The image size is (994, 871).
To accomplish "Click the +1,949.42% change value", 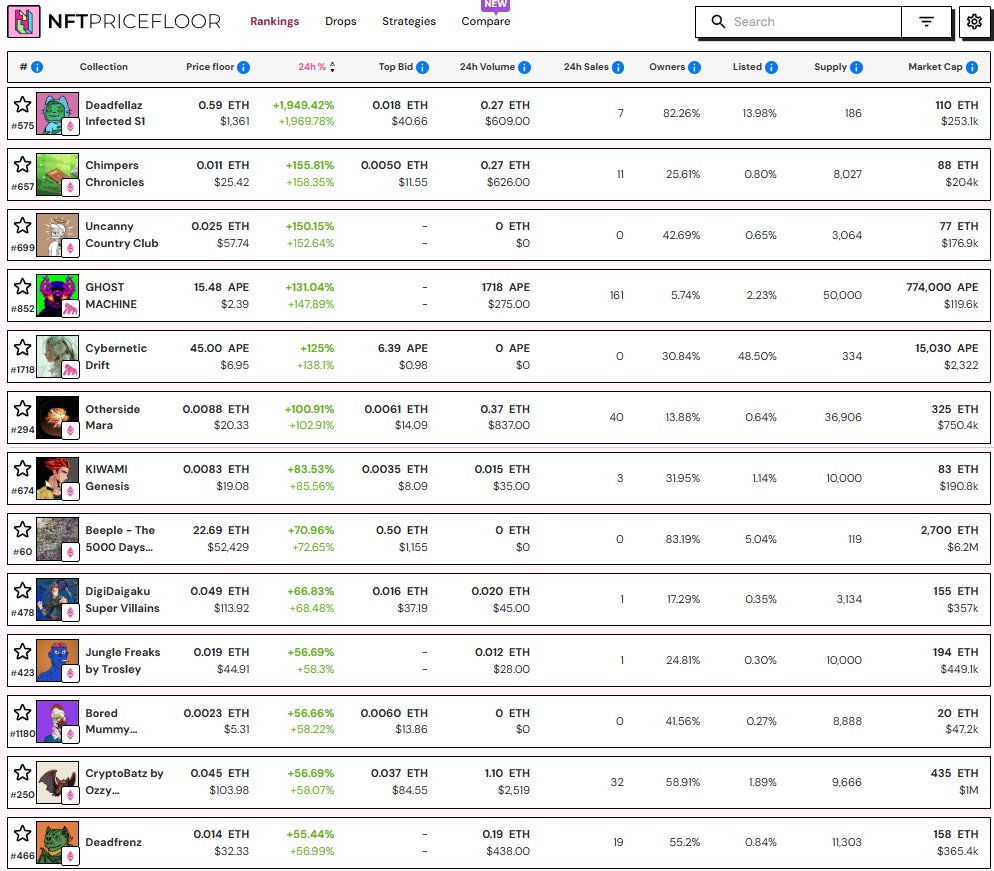I will tap(304, 105).
